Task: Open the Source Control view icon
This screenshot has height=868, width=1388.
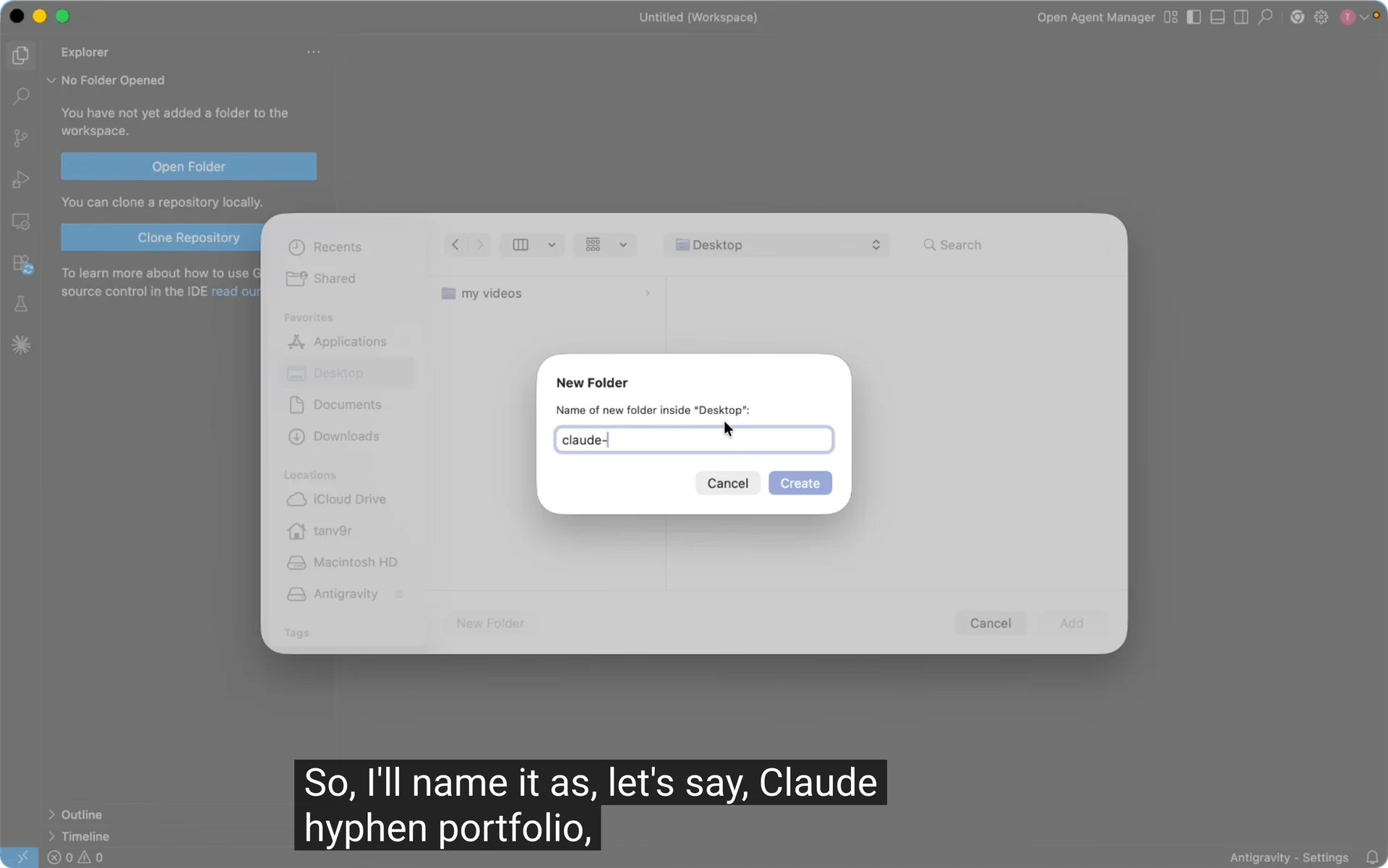Action: [21, 138]
